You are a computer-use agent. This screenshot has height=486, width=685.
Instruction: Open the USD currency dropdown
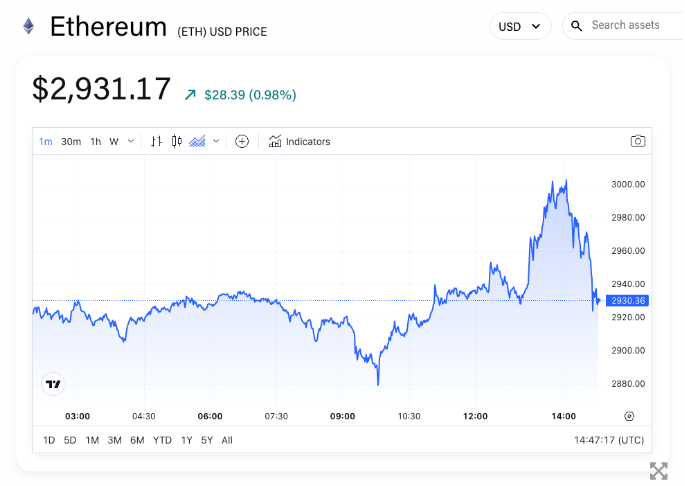pyautogui.click(x=520, y=27)
